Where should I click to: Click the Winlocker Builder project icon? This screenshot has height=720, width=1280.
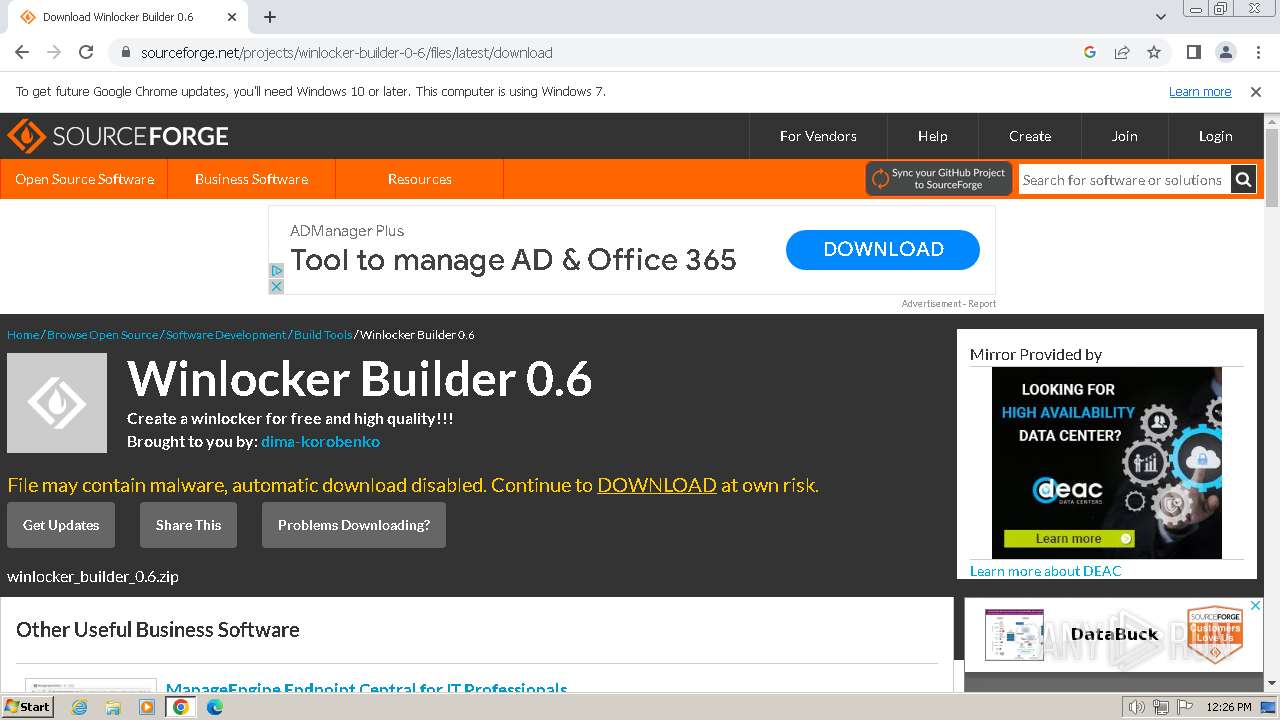click(57, 403)
